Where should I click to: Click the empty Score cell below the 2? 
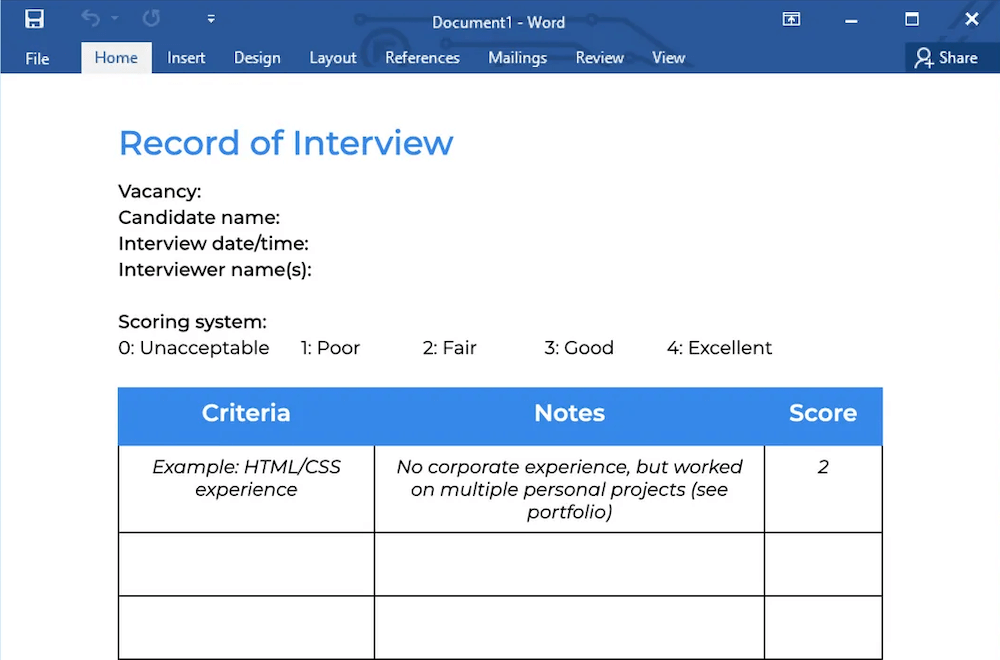tap(823, 564)
